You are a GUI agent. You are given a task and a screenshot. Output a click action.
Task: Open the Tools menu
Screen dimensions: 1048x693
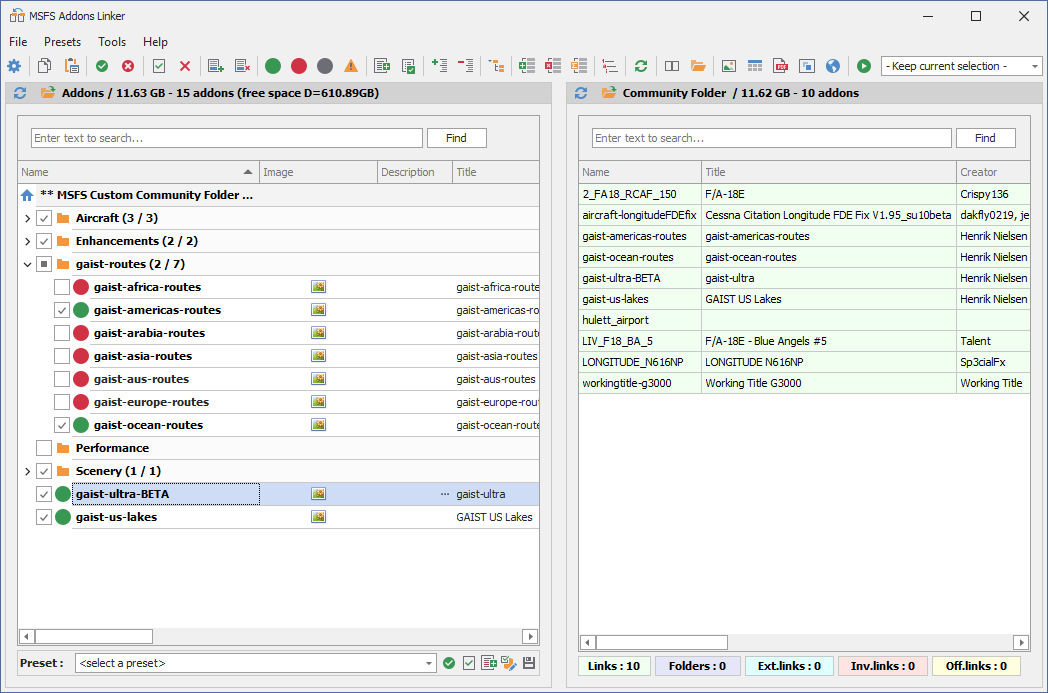tap(112, 42)
